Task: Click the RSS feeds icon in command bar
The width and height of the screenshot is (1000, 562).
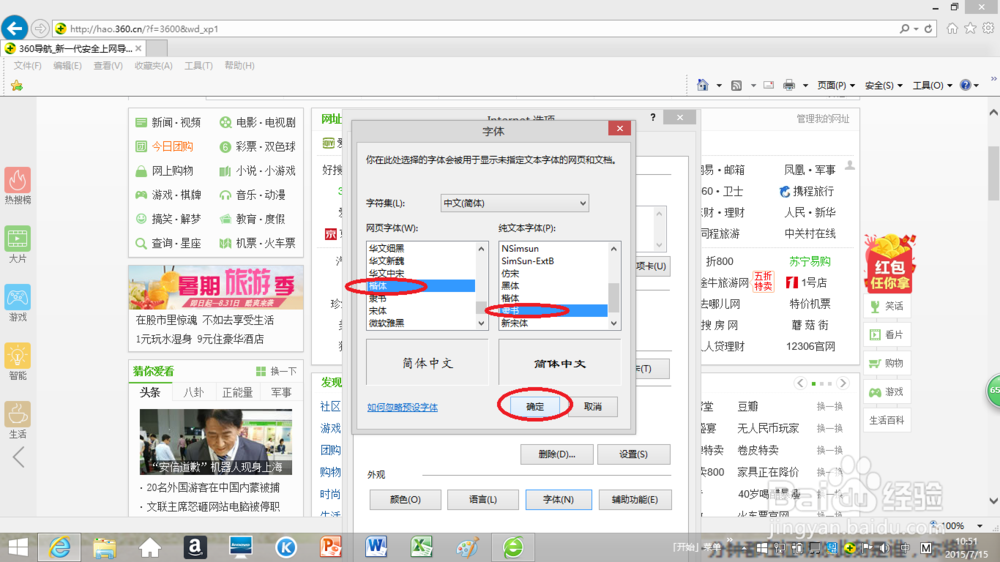Action: [736, 85]
